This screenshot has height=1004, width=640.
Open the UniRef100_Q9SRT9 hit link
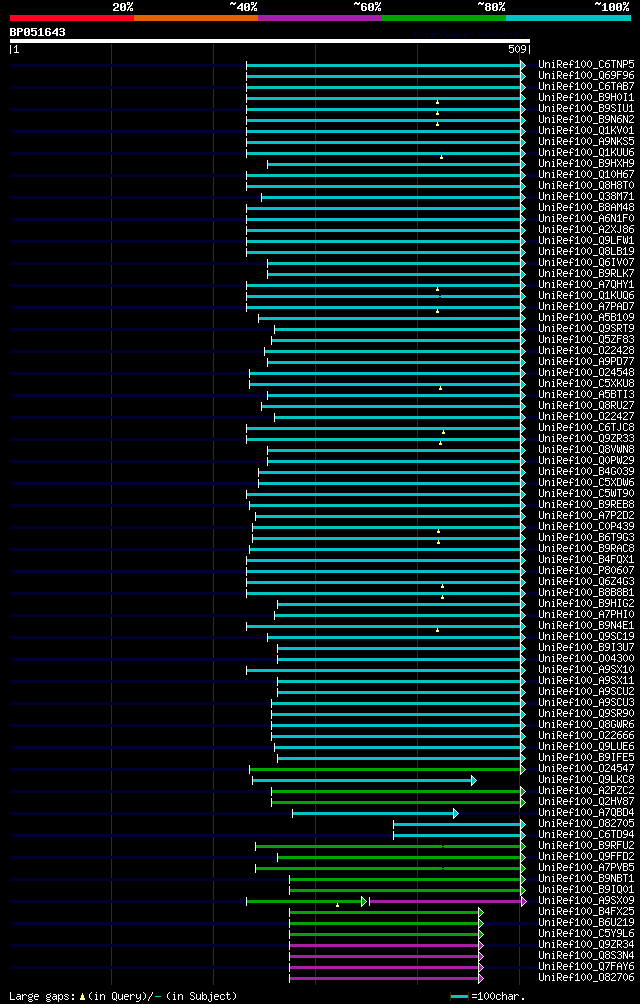tap(586, 329)
